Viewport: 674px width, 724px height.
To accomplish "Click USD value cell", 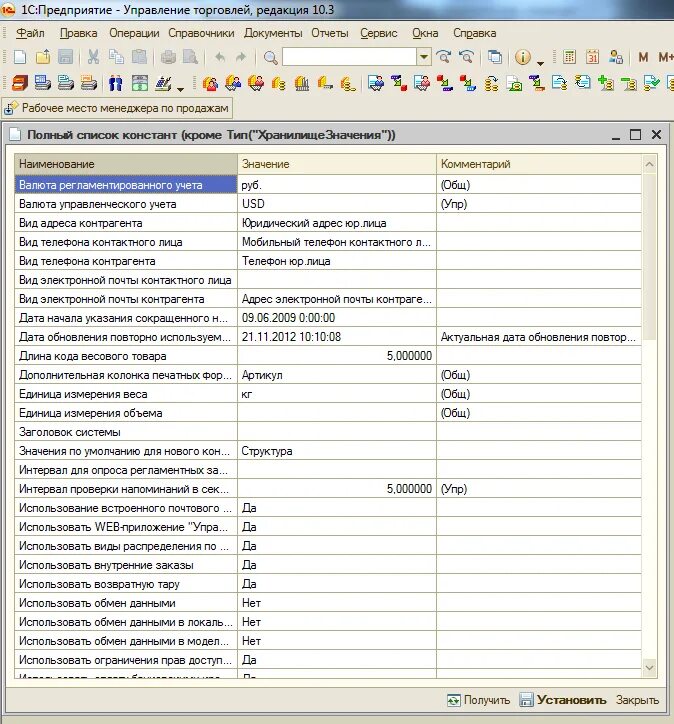I will click(x=337, y=204).
